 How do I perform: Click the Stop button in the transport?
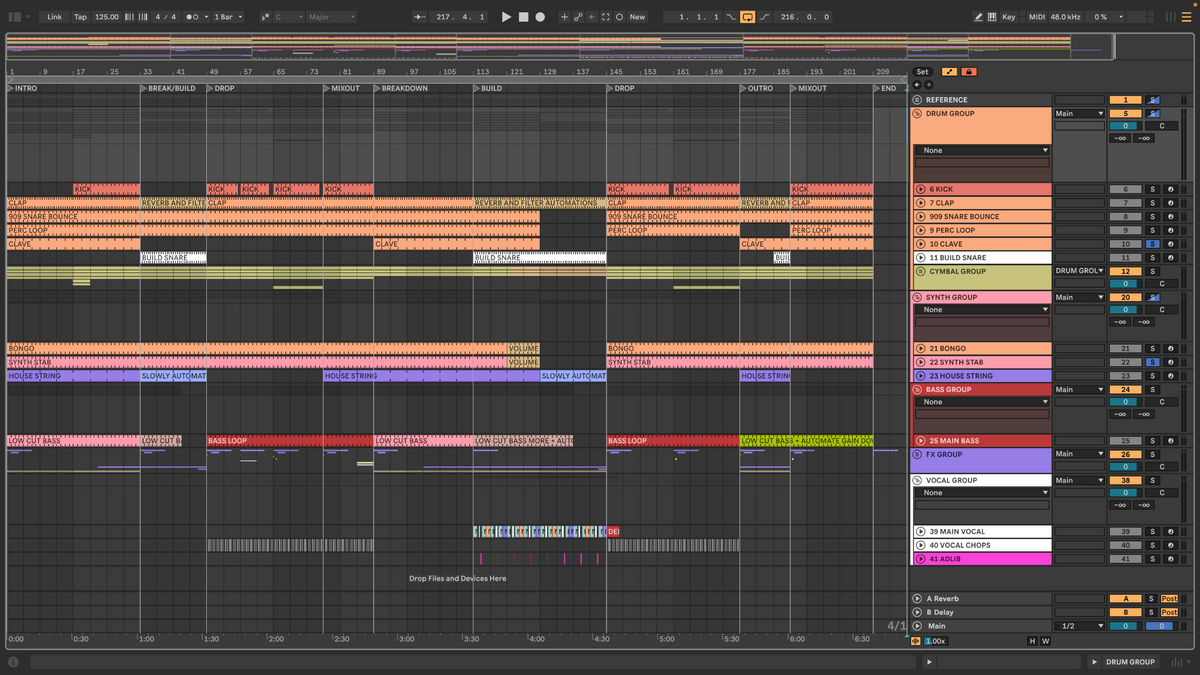click(523, 17)
